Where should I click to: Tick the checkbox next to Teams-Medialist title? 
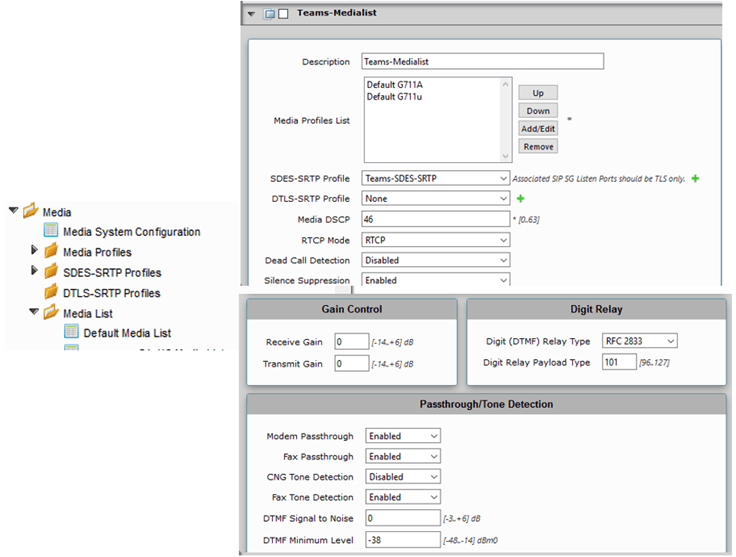click(282, 14)
